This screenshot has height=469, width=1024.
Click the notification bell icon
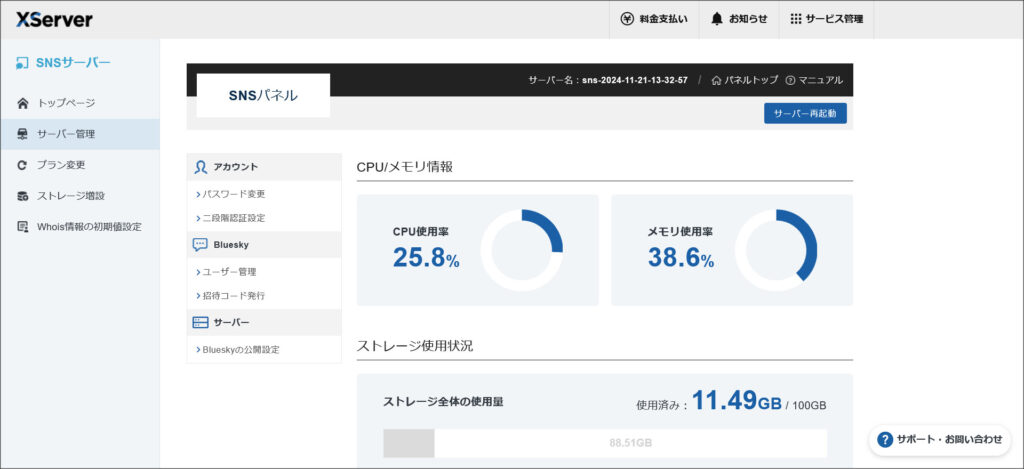pos(717,19)
